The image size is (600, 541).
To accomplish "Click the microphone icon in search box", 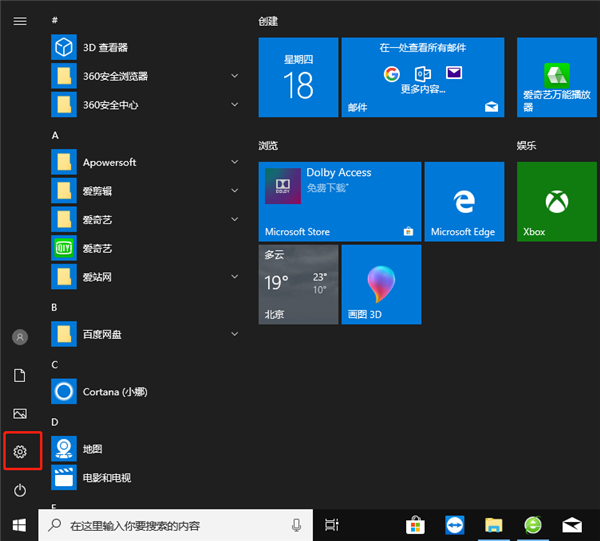I will click(x=296, y=525).
